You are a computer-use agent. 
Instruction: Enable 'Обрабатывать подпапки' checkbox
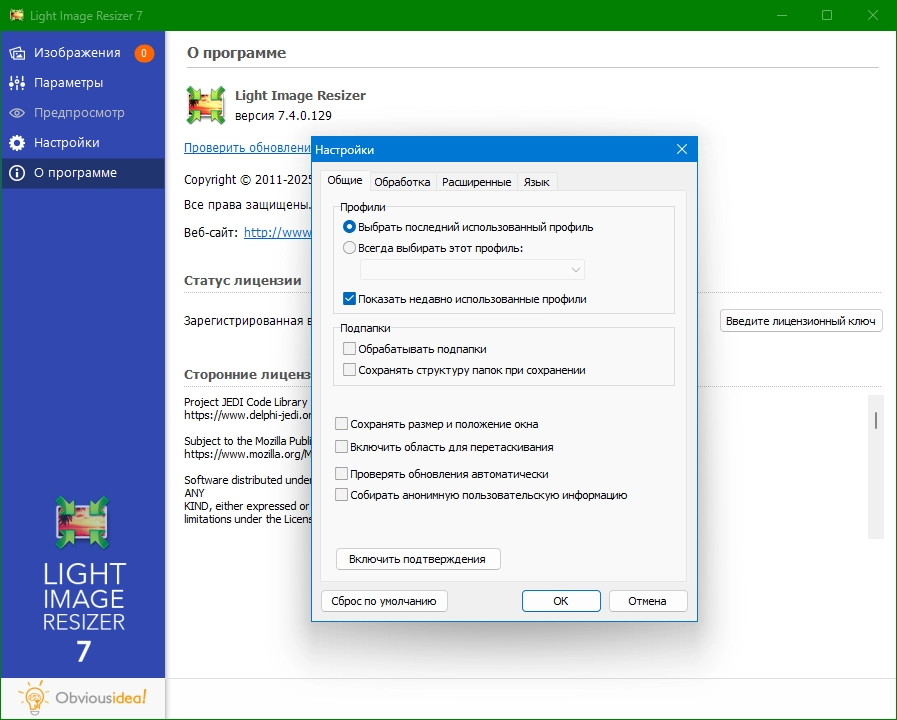pos(349,348)
